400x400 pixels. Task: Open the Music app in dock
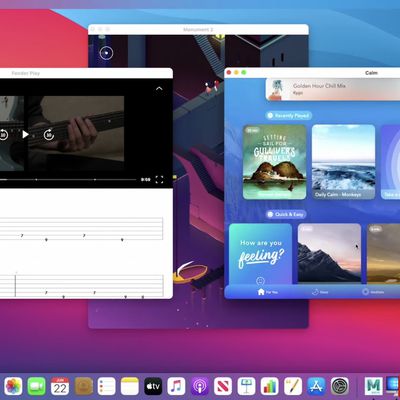point(176,386)
